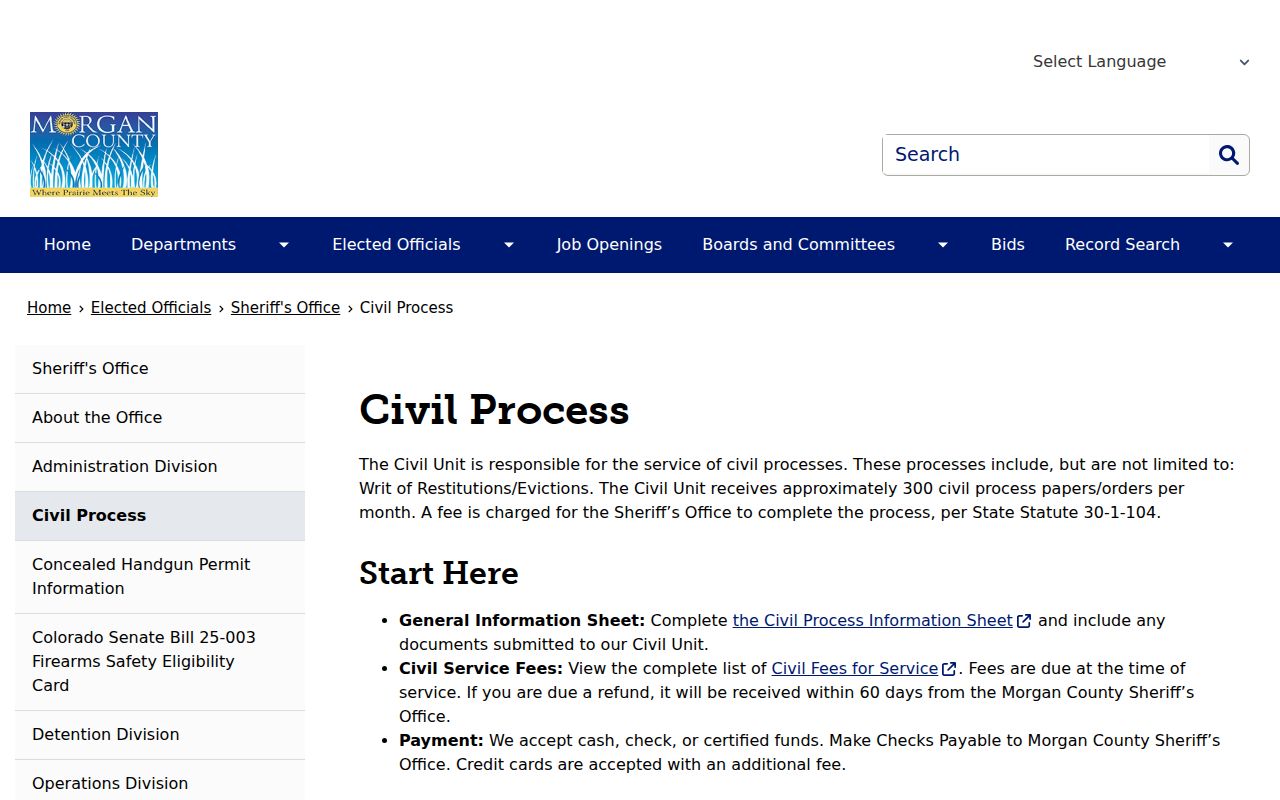Go to Home in navigation bar
1280x800 pixels.
coord(67,245)
